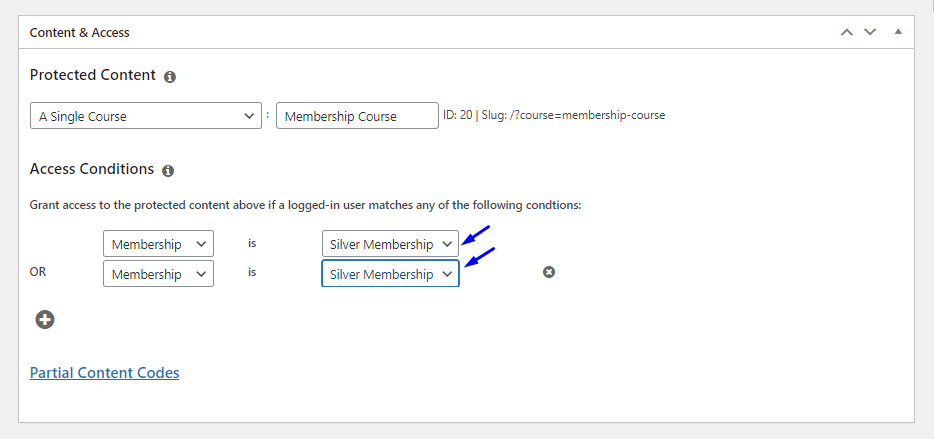Add a new access condition with the plus icon
The image size is (934, 439).
(x=45, y=320)
